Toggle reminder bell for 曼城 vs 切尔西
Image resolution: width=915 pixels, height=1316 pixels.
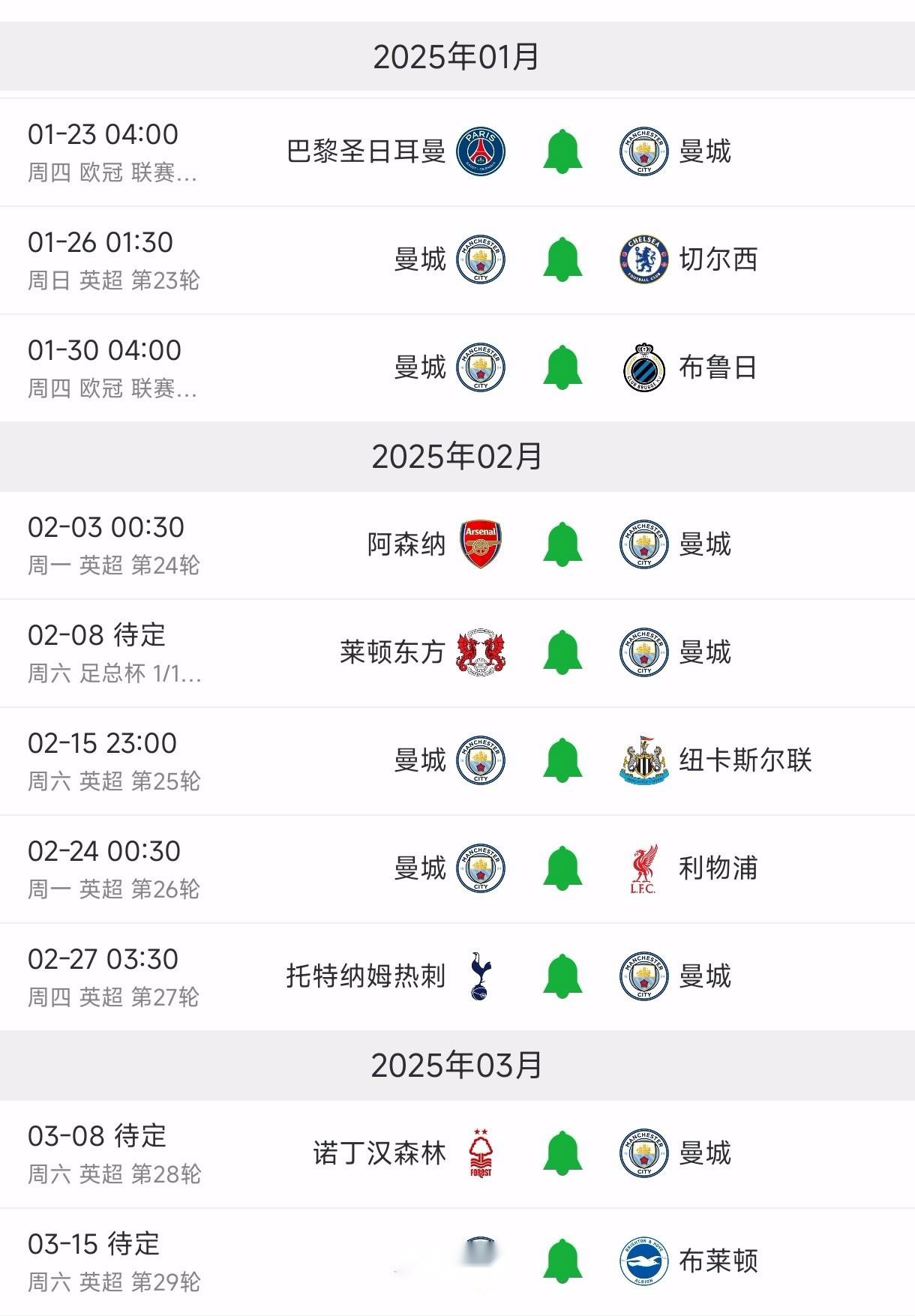point(562,259)
